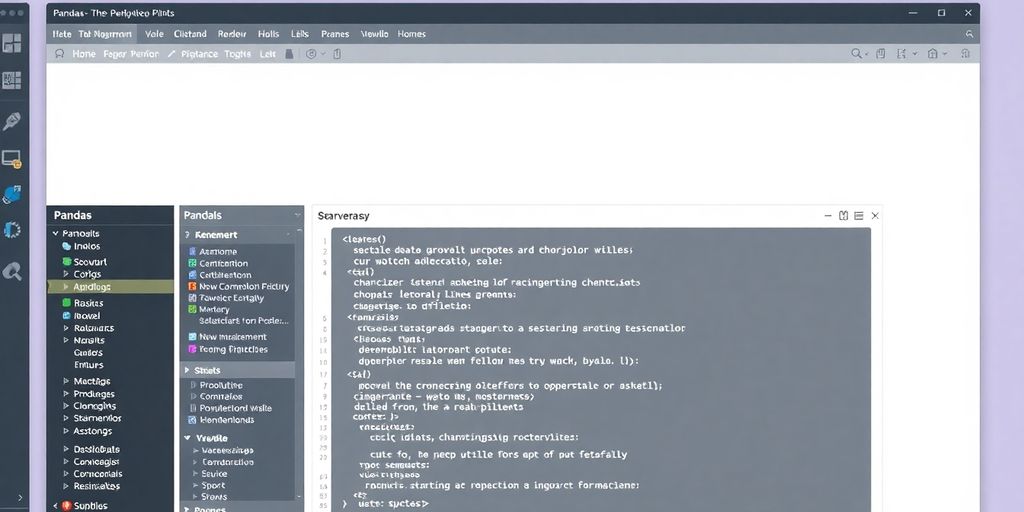
Task: Open dropdown arrow next to house icon
Action: (944, 54)
